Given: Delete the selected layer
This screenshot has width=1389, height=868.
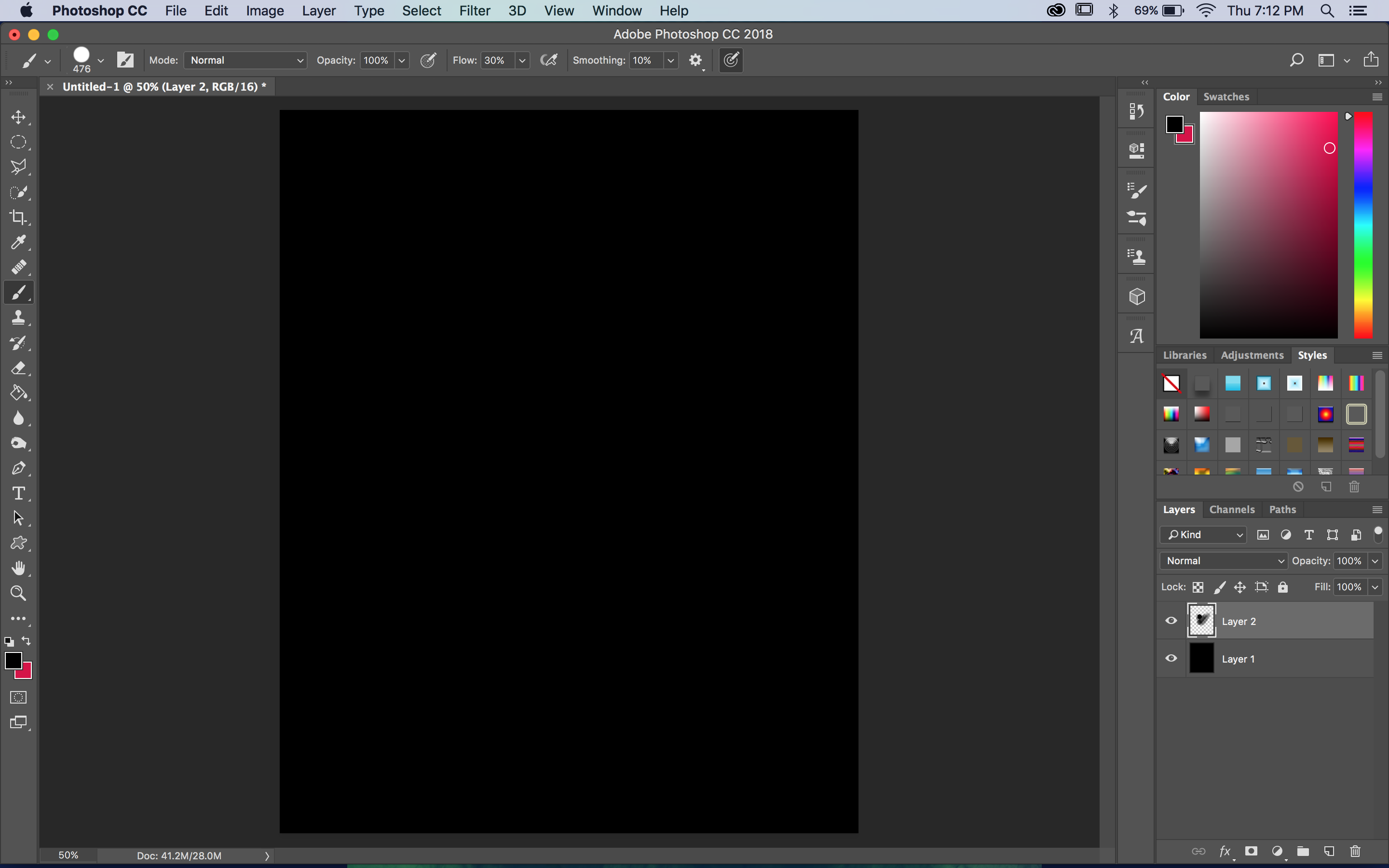Looking at the screenshot, I should click(x=1355, y=851).
